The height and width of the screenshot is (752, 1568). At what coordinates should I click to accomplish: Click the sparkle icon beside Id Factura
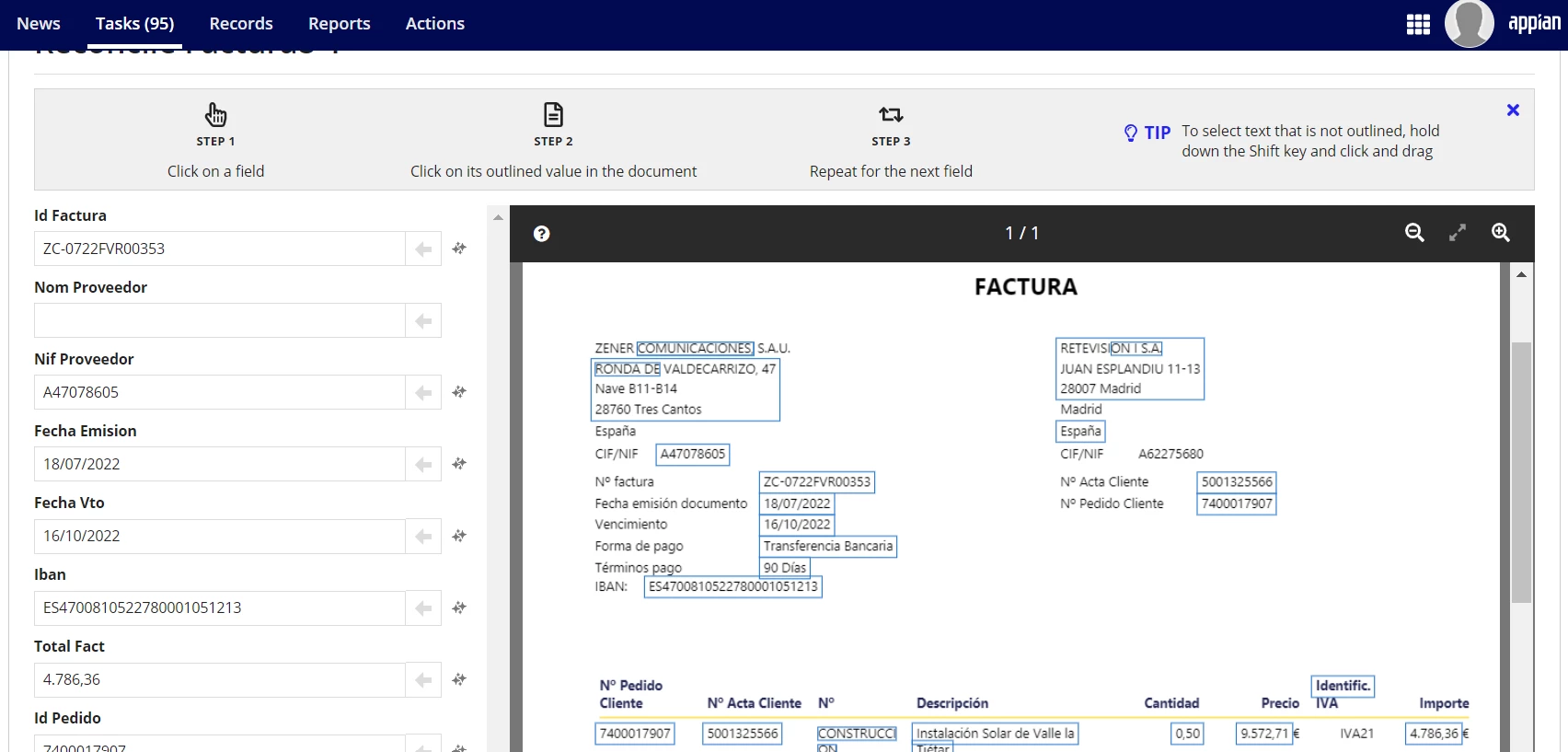click(x=459, y=249)
